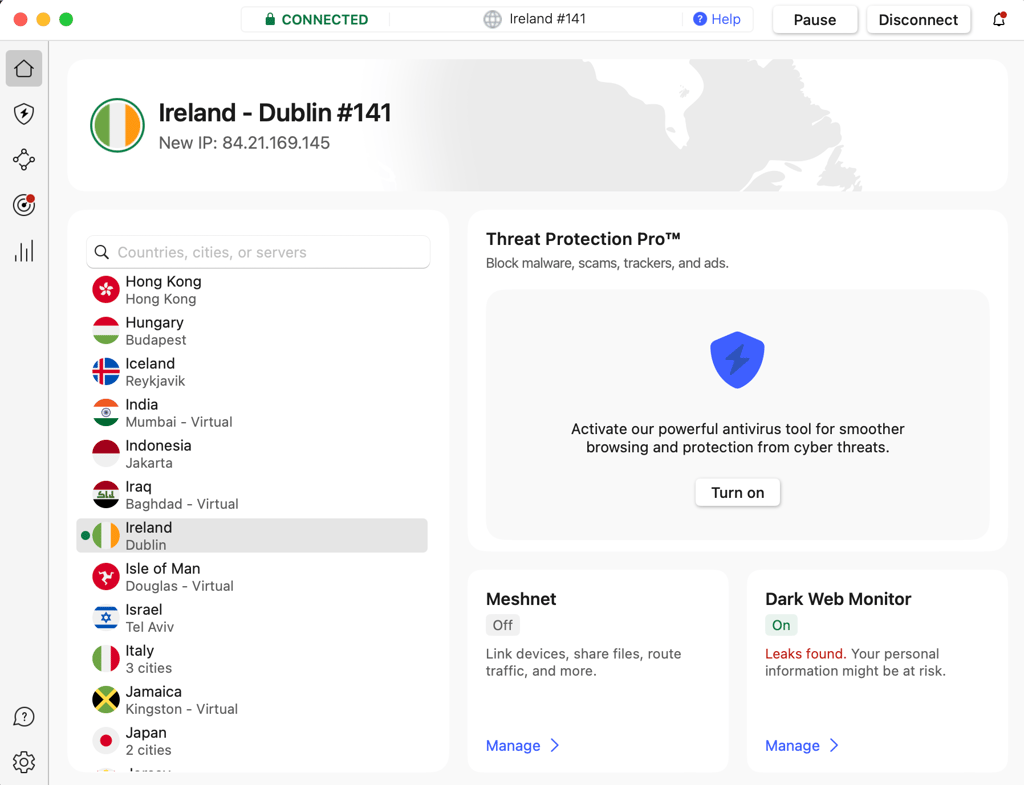The height and width of the screenshot is (785, 1024).
Task: Select Japan 2 cities entry
Action: click(252, 741)
